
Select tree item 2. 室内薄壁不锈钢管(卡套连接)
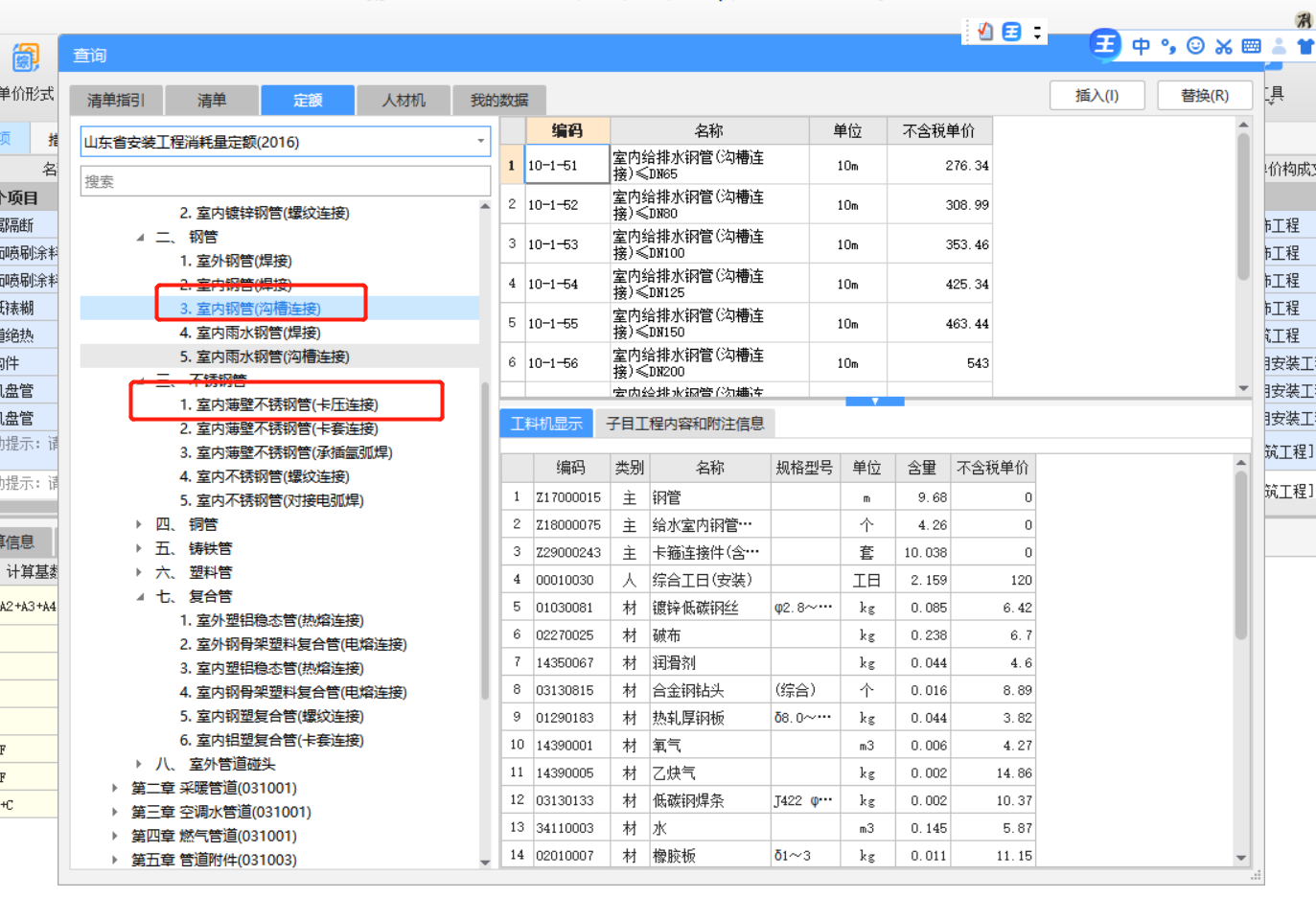(x=279, y=428)
